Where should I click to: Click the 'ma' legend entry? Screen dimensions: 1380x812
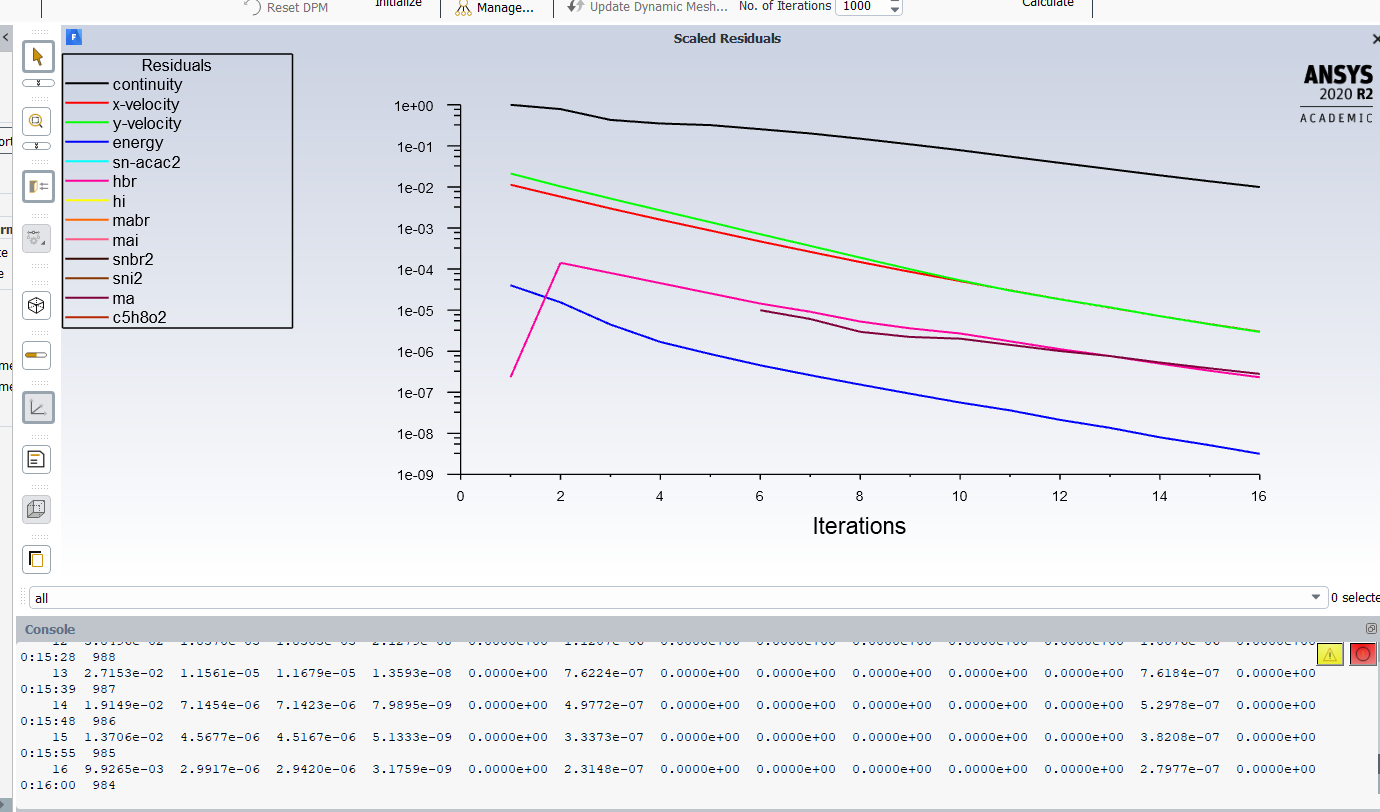click(x=124, y=298)
